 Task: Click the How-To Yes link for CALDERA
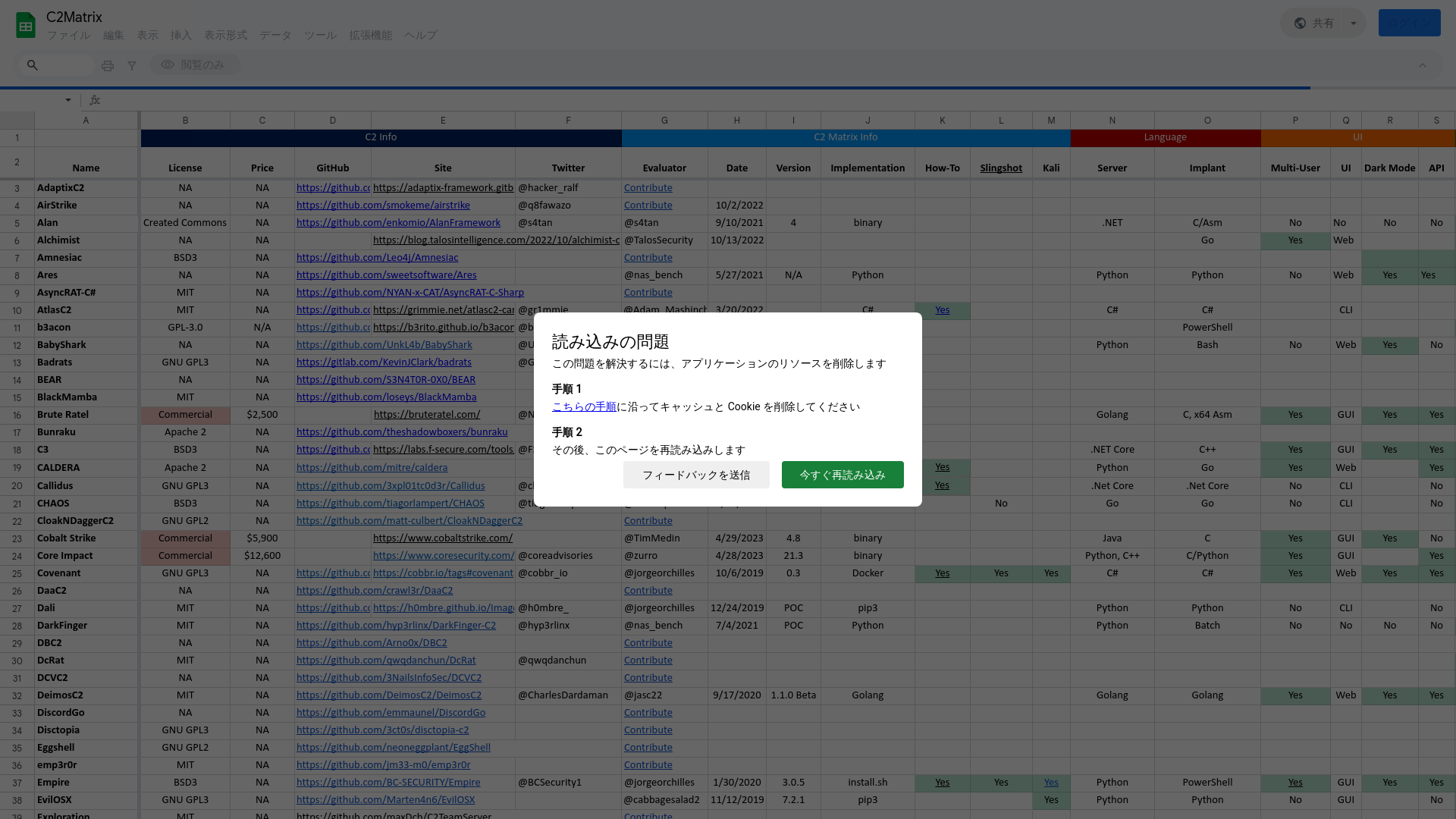942,467
